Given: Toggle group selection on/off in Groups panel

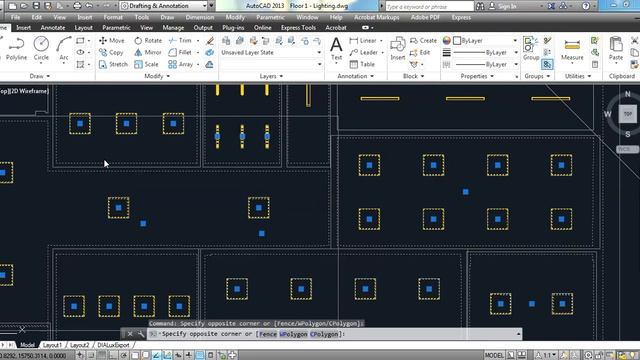Looking at the screenshot, I should [547, 64].
